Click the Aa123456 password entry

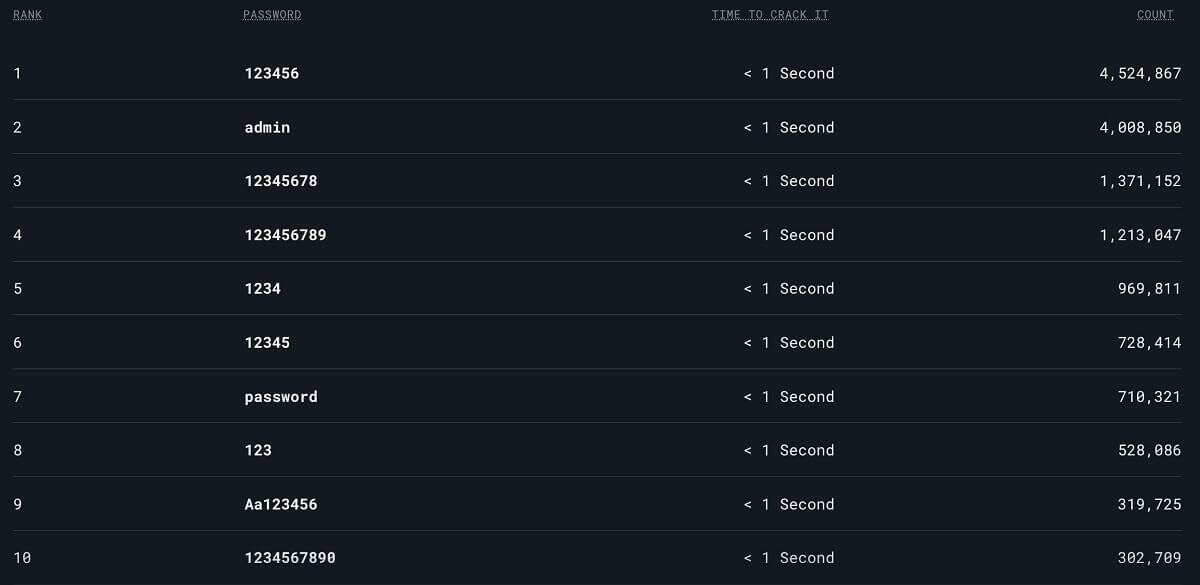point(281,504)
